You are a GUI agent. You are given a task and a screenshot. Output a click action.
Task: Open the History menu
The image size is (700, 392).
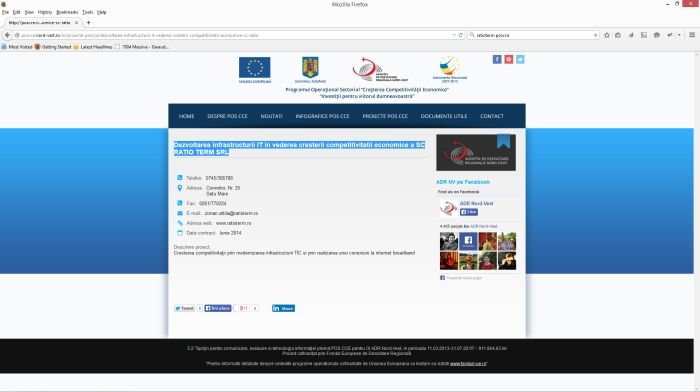coord(45,12)
